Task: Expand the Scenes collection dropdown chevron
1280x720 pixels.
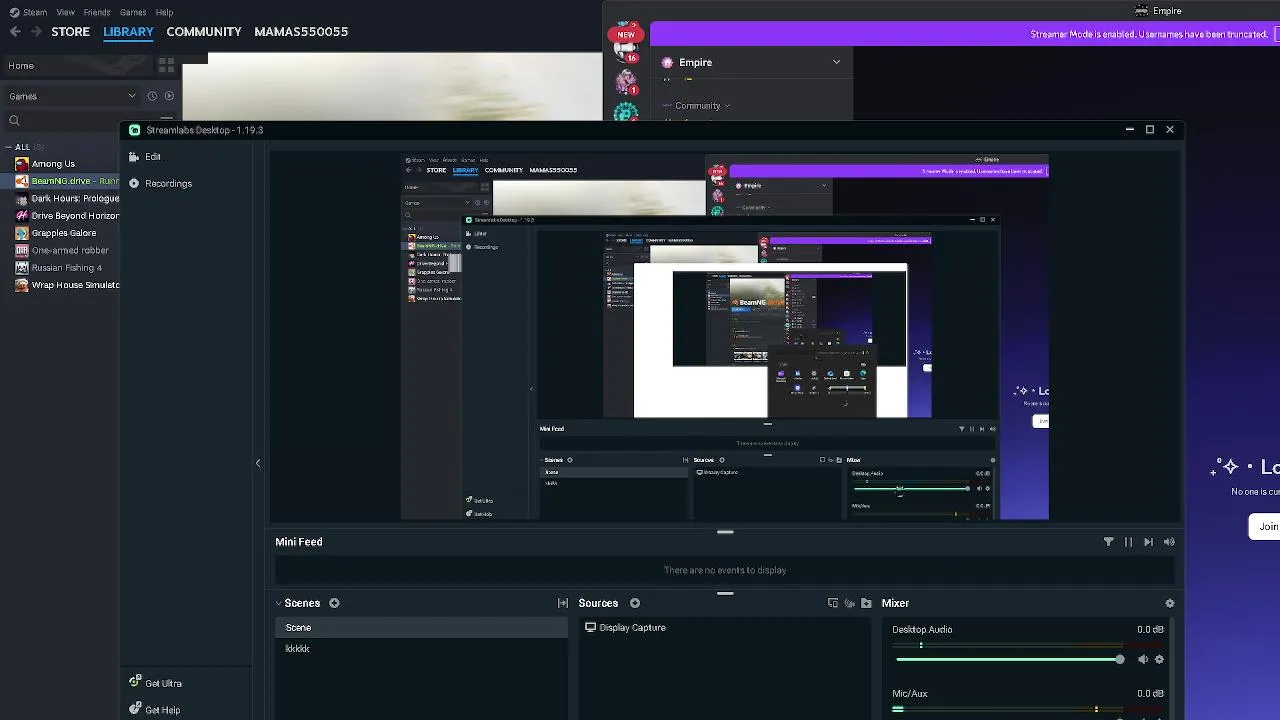Action: pyautogui.click(x=279, y=603)
